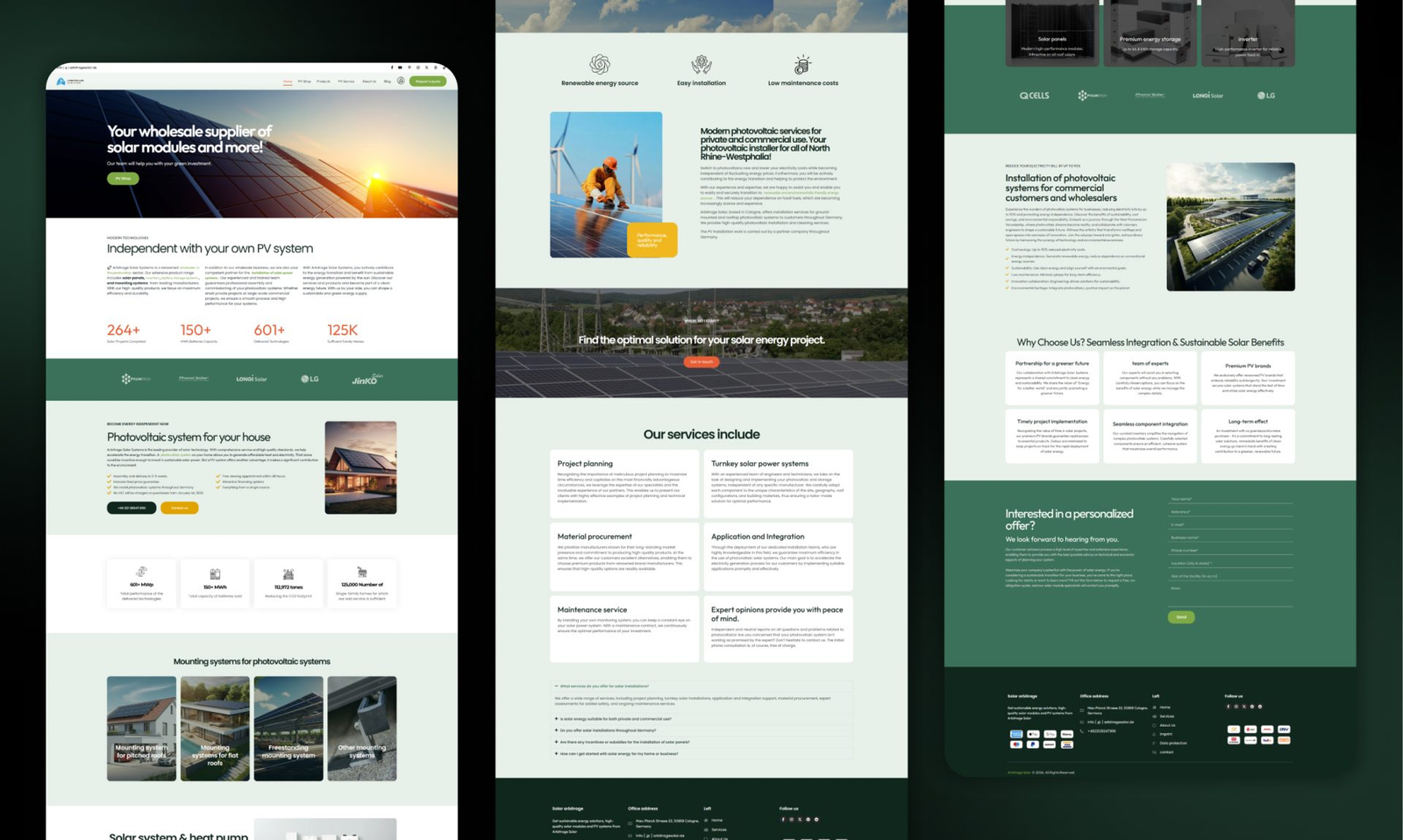Click Facebook icon under right footer's Follow us
The height and width of the screenshot is (840, 1403).
point(1228,707)
